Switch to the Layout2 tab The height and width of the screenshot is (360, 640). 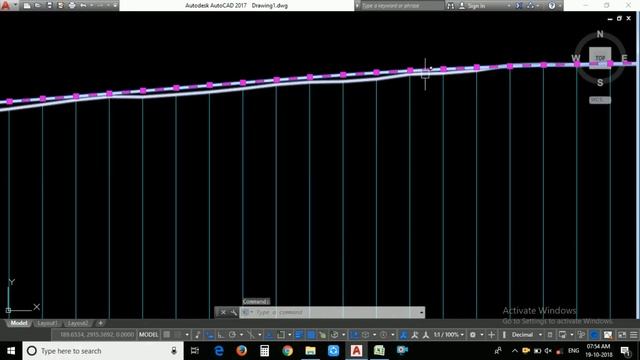click(78, 323)
